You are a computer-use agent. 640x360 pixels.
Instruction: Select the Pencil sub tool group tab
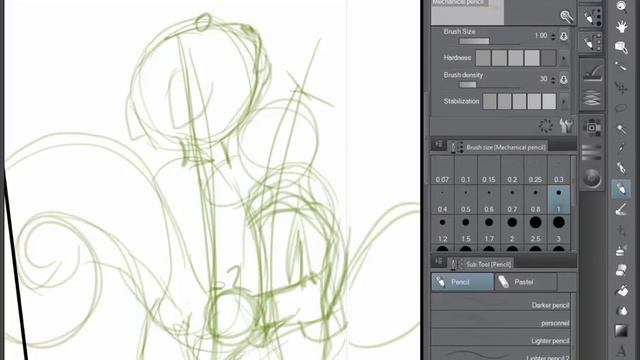click(462, 282)
